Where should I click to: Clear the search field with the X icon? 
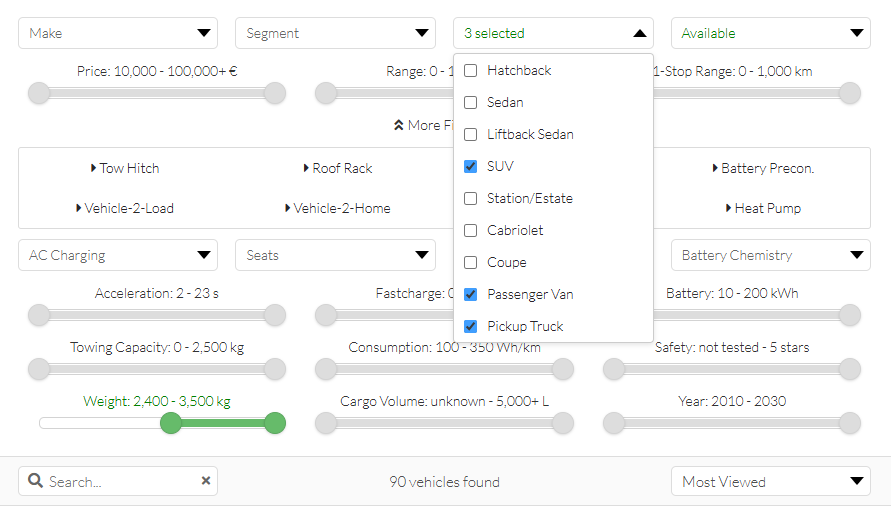pos(206,481)
